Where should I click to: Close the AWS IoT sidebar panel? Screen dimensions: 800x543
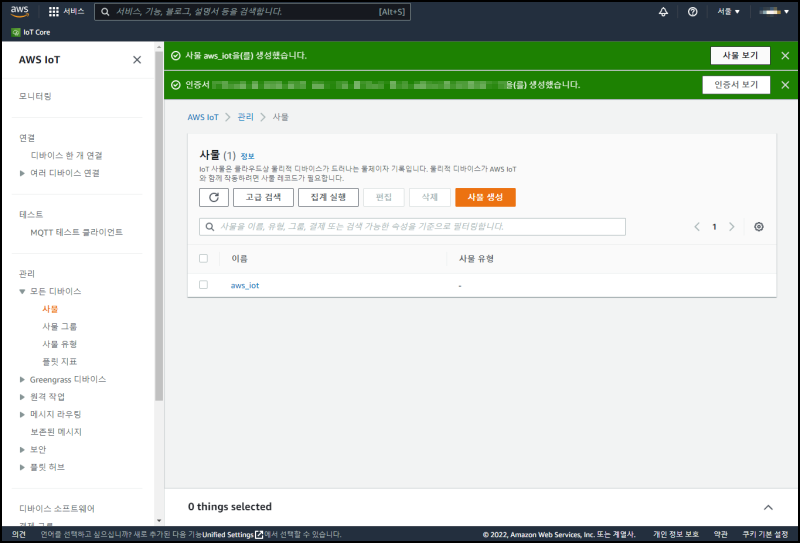(x=137, y=60)
